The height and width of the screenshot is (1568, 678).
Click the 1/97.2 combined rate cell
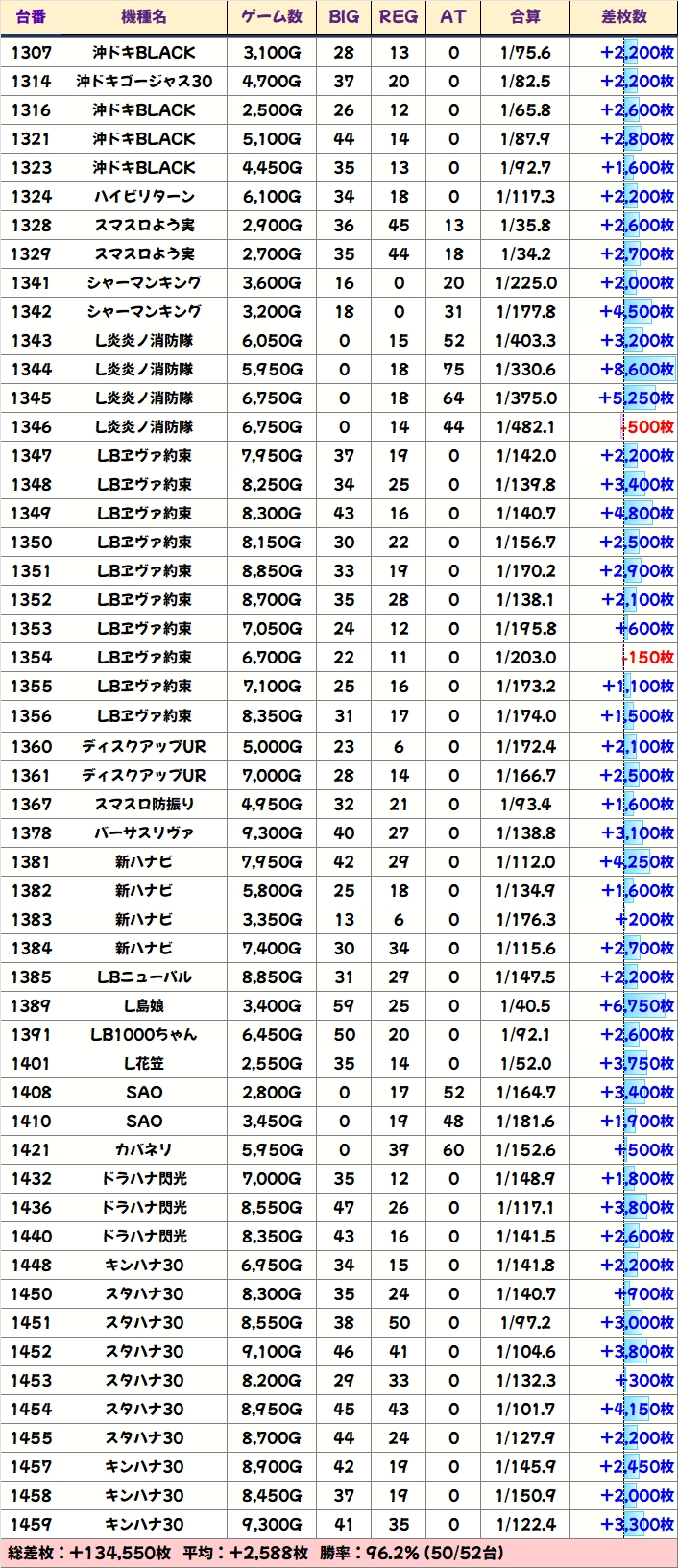pyautogui.click(x=525, y=1322)
